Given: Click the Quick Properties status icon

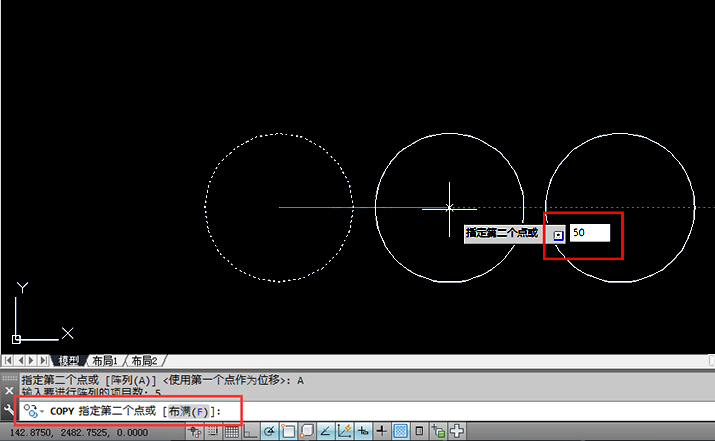Looking at the screenshot, I should coord(420,431).
